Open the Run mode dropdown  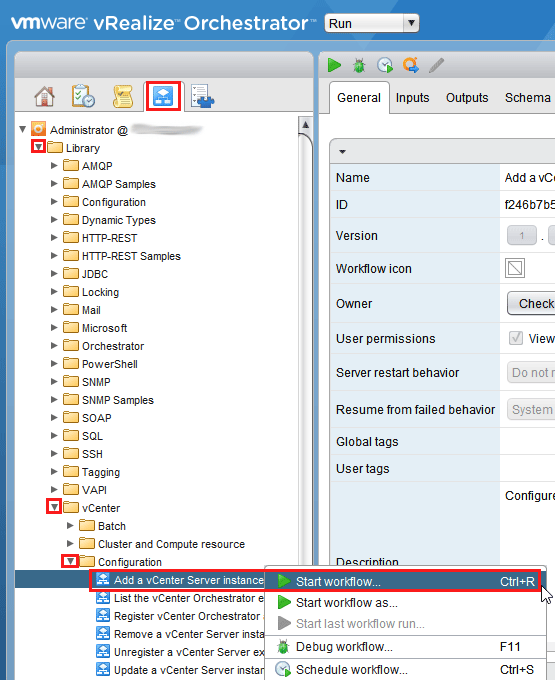pos(372,23)
